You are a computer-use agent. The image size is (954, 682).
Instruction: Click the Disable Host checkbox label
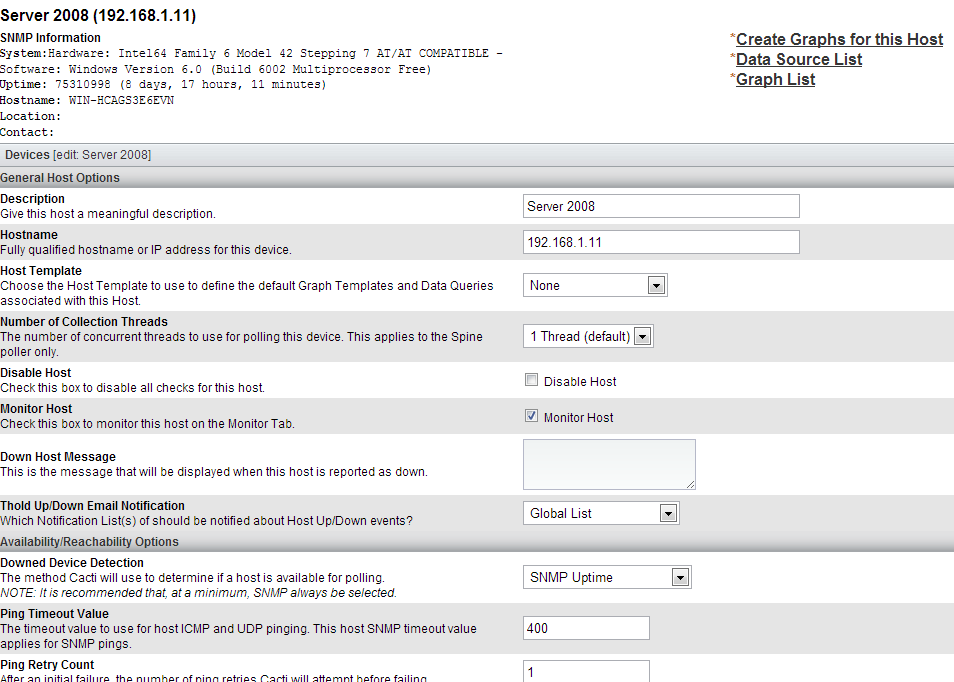click(x=580, y=381)
